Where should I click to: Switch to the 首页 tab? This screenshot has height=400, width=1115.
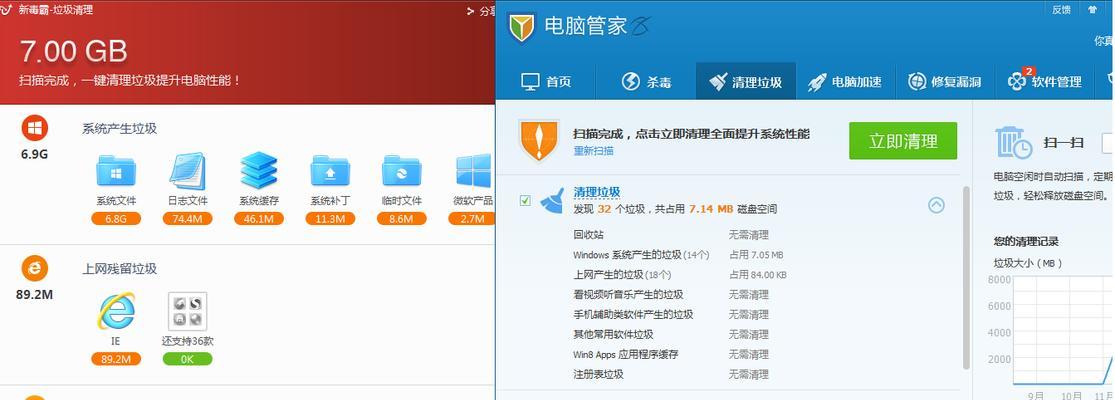coord(545,82)
